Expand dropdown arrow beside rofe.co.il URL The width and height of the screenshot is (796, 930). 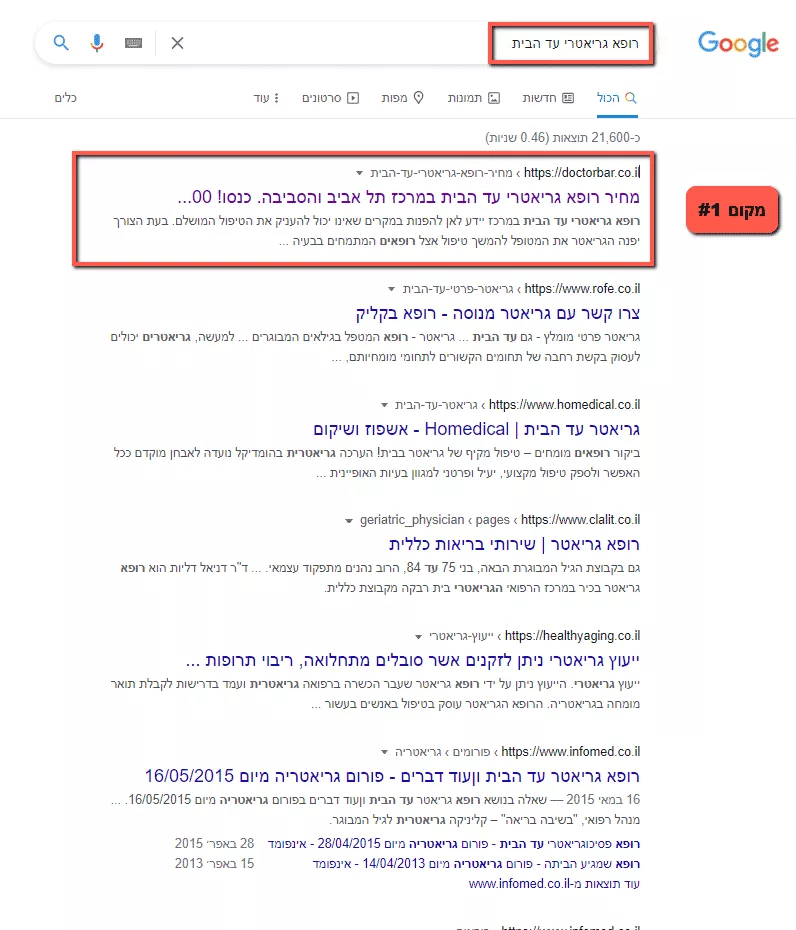click(391, 289)
